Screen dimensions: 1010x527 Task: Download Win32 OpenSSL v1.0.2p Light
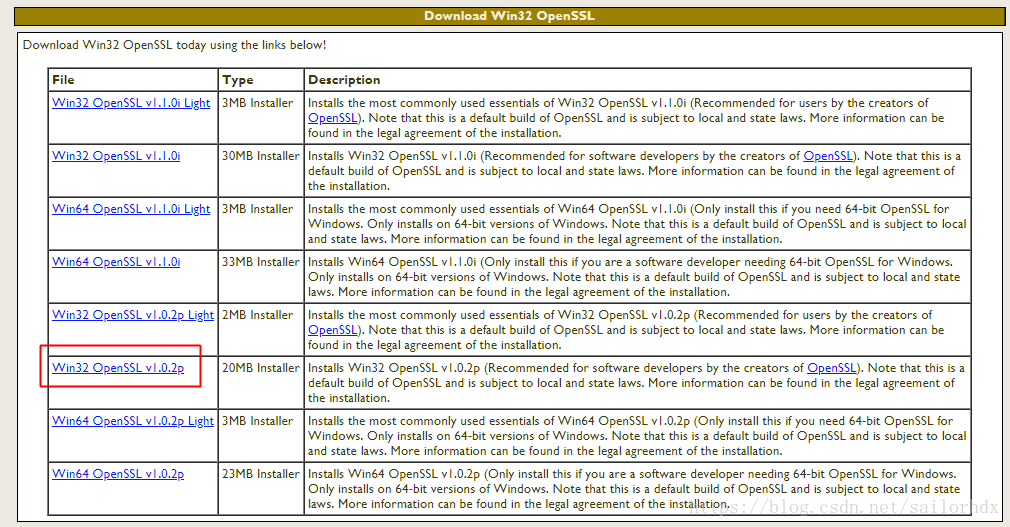pyautogui.click(x=133, y=315)
